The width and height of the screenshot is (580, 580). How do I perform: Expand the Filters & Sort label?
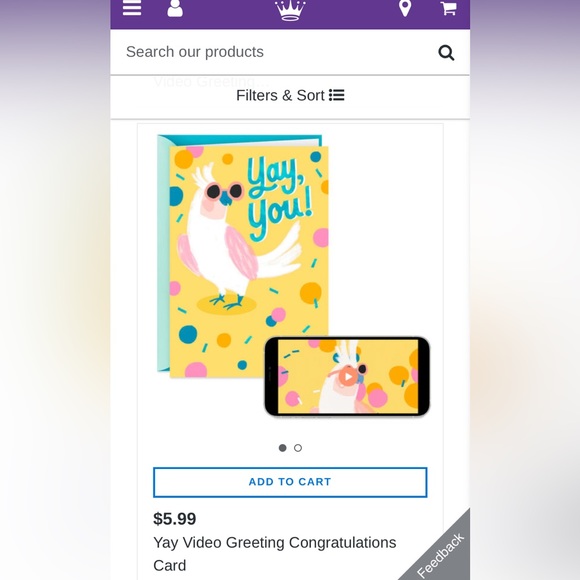(280, 95)
